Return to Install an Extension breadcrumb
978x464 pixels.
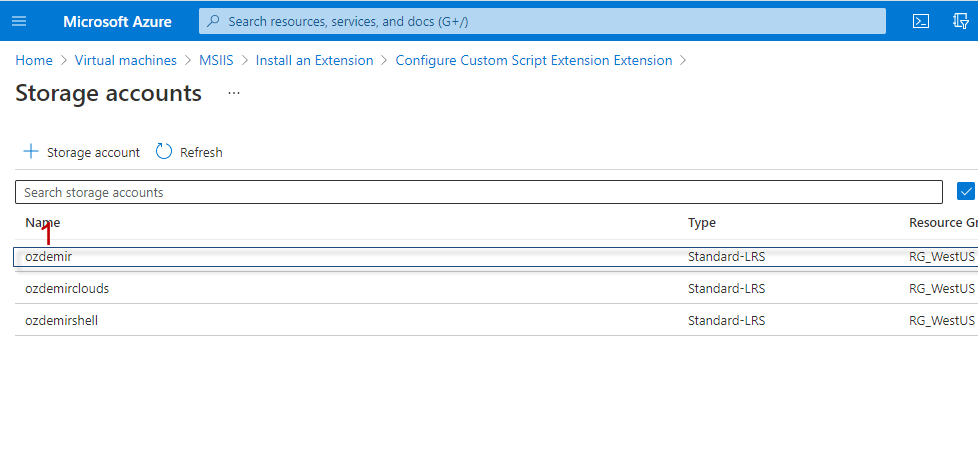tap(314, 60)
